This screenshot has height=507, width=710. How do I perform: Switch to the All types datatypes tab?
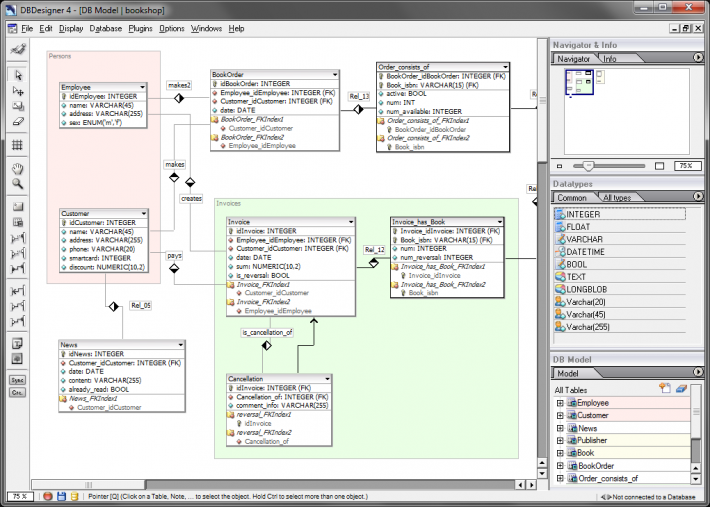pyautogui.click(x=617, y=198)
